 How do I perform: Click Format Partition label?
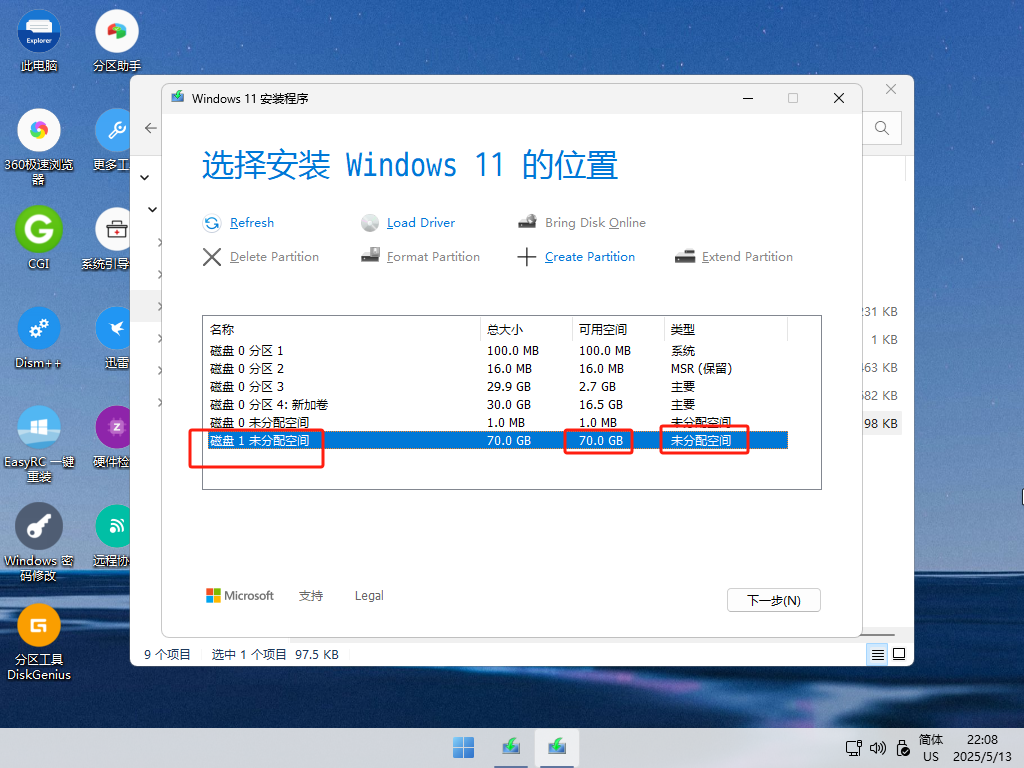(x=433, y=257)
